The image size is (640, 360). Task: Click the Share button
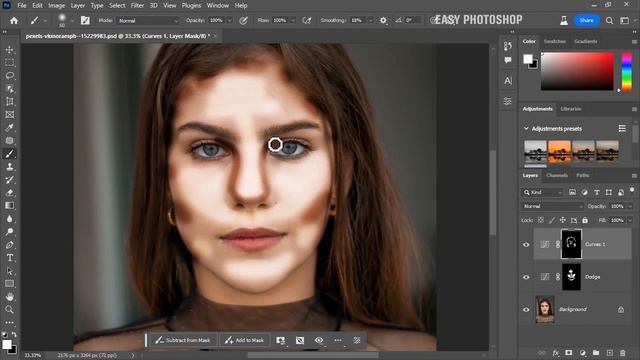[586, 20]
